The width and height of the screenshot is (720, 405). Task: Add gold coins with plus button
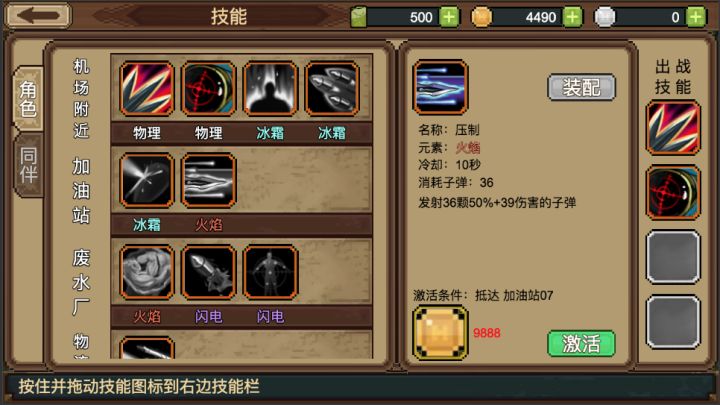tap(572, 17)
